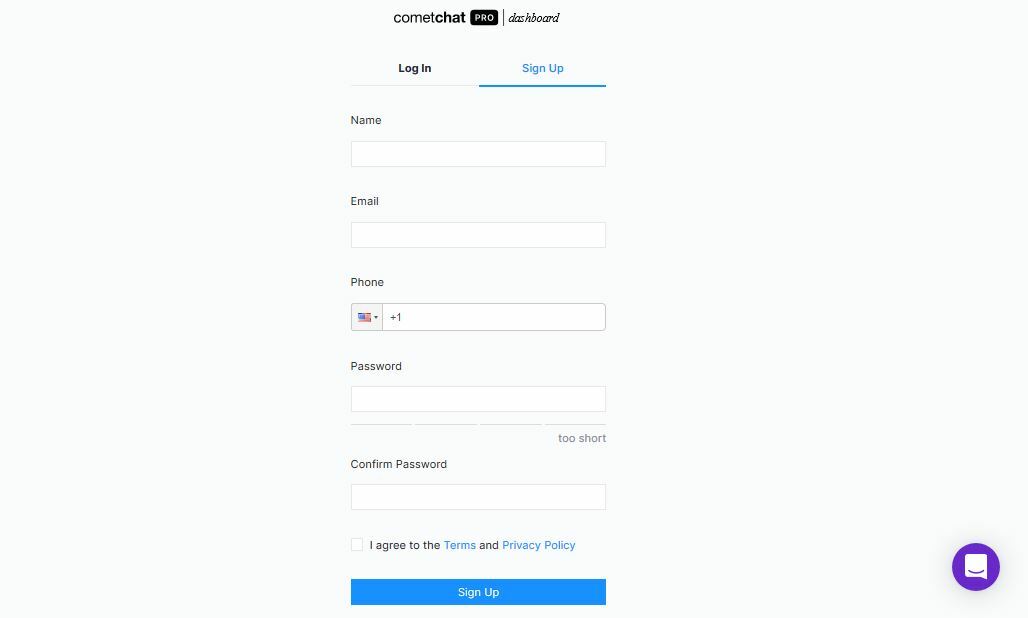Click the 'I agree to the' label text

coord(405,545)
